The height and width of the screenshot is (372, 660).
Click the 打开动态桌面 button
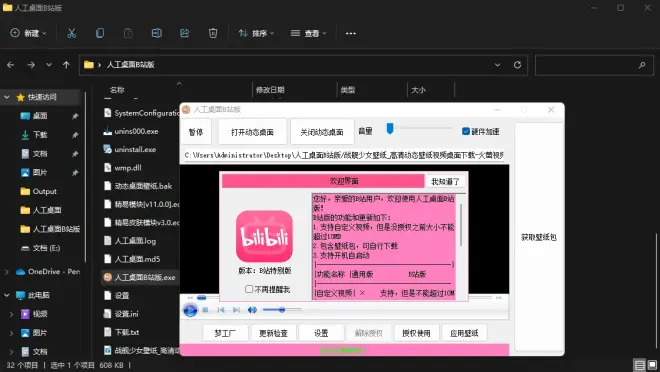point(253,132)
